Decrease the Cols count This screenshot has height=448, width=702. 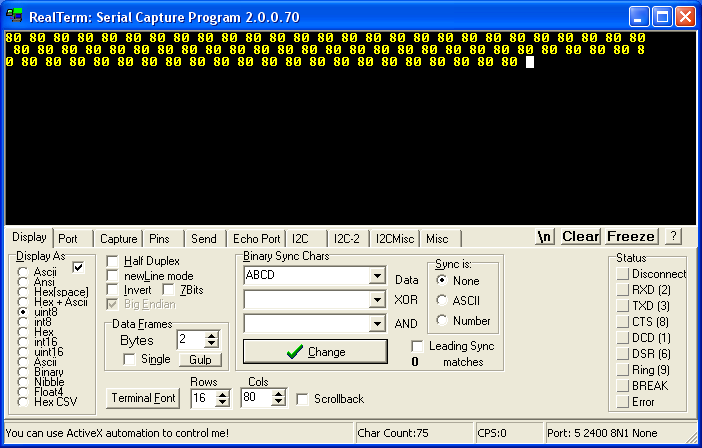pyautogui.click(x=278, y=401)
